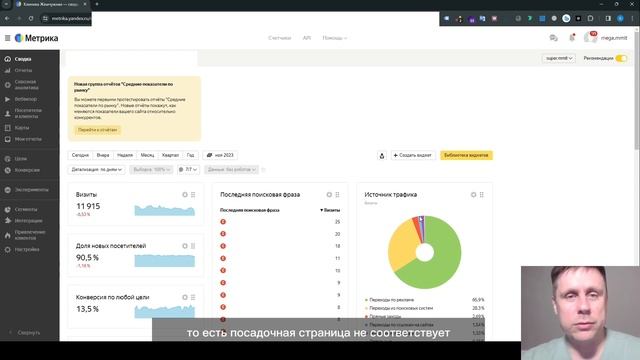Open Конверсии in the sidebar
This screenshot has height=360, width=640.
tap(27, 170)
